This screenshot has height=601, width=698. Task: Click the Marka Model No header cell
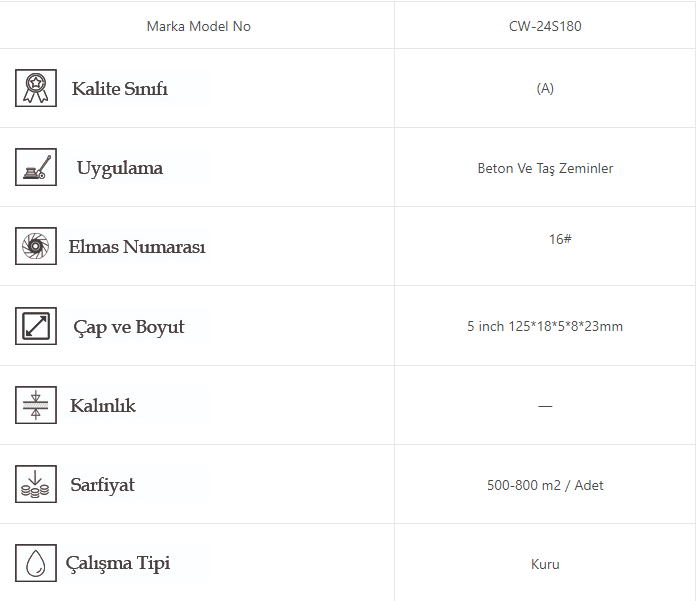[x=199, y=27]
